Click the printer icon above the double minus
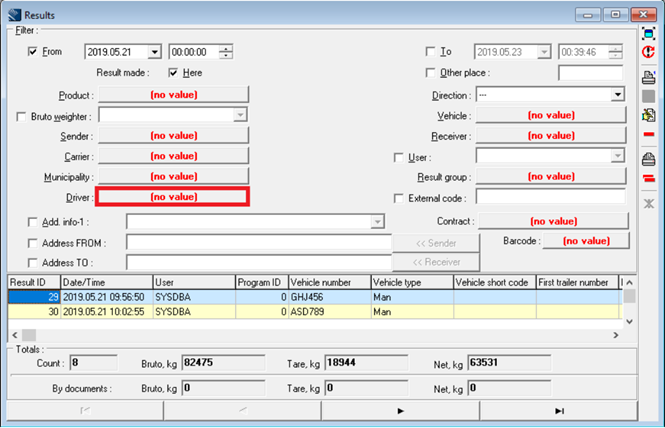Screen dimensions: 665x428 [648, 159]
